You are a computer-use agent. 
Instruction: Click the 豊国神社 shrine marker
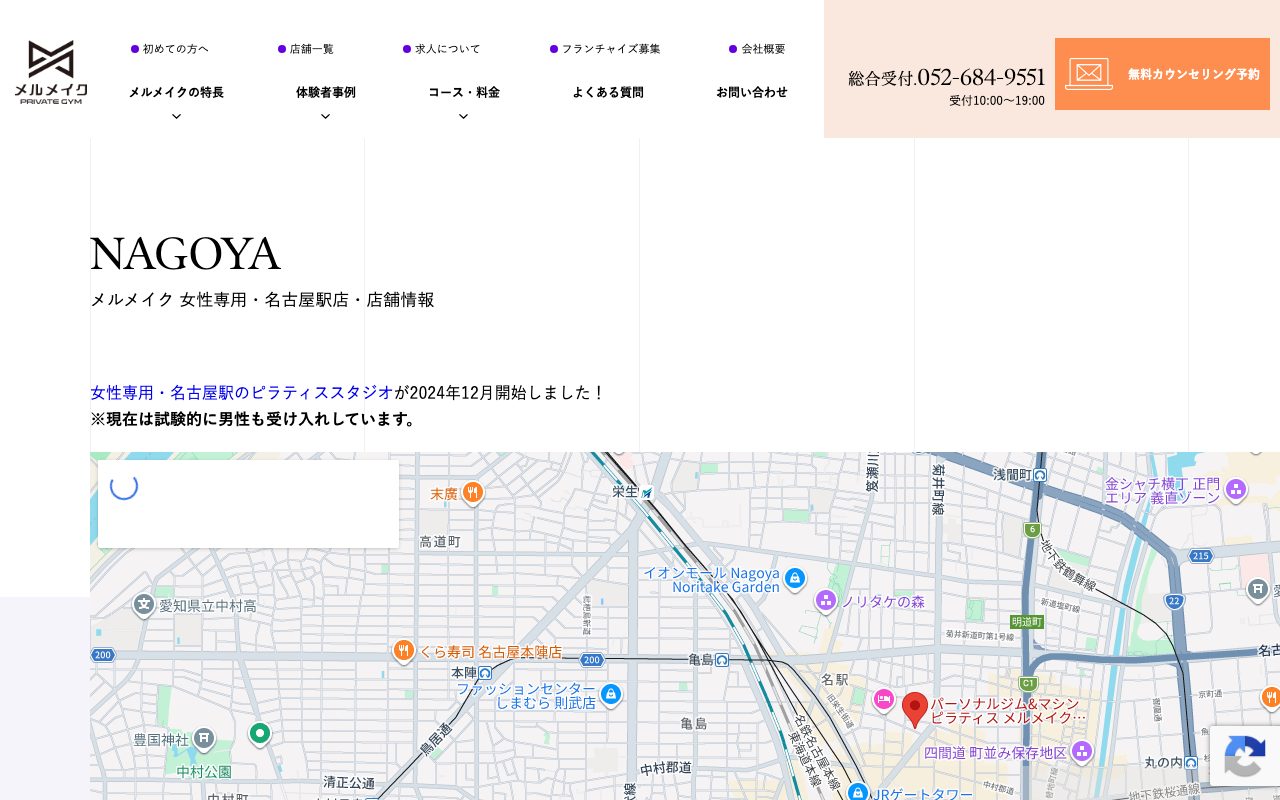pyautogui.click(x=203, y=738)
